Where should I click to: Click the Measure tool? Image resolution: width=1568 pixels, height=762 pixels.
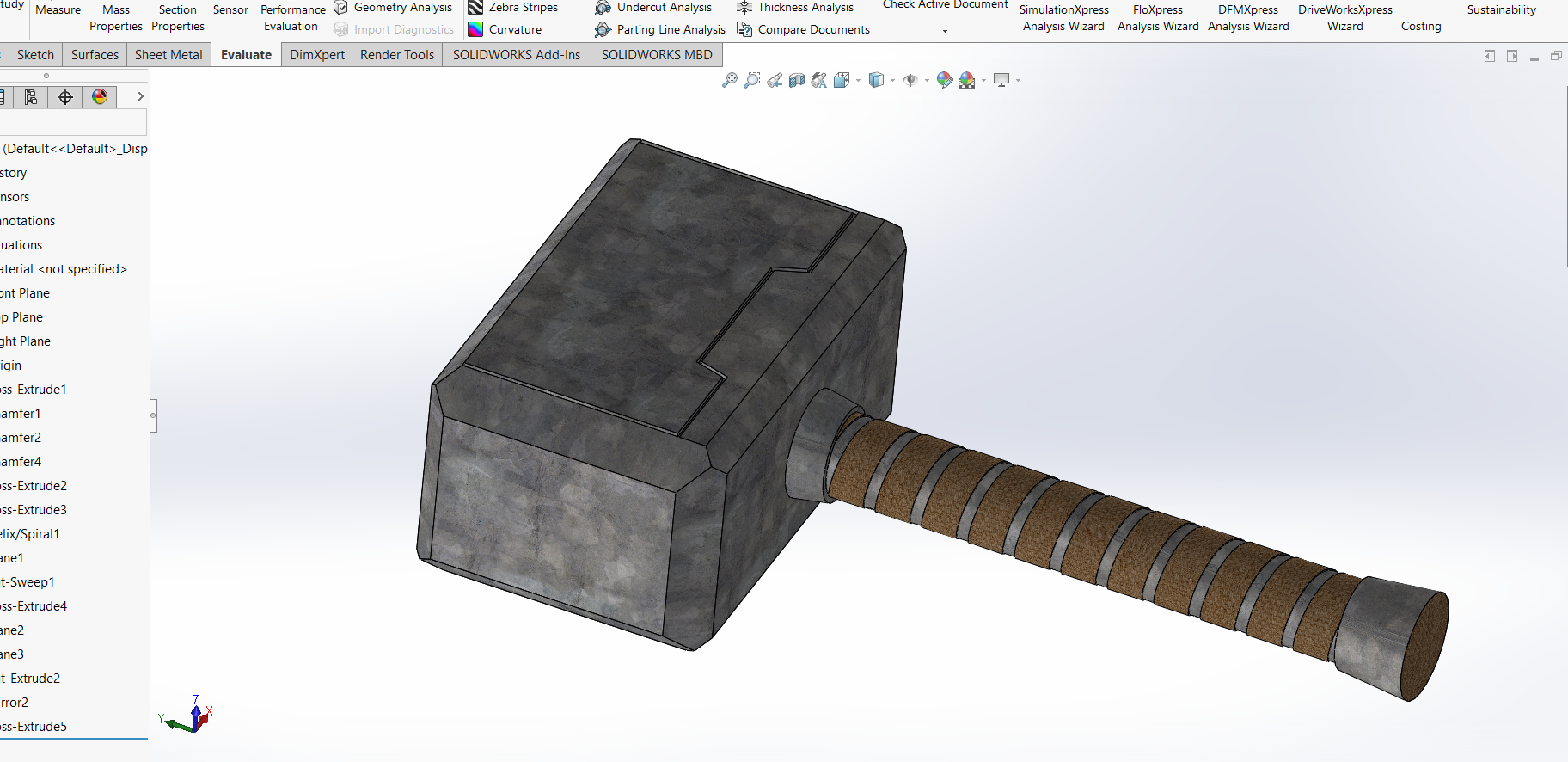58,9
